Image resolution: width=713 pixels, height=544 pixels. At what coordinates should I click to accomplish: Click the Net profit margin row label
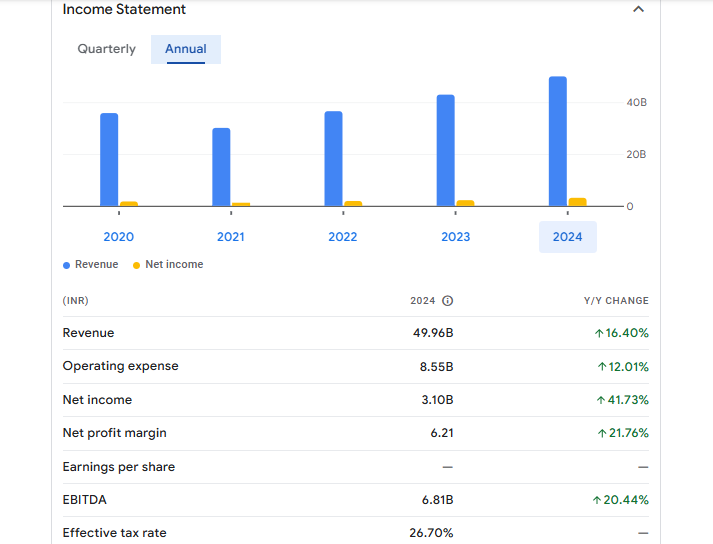click(115, 433)
